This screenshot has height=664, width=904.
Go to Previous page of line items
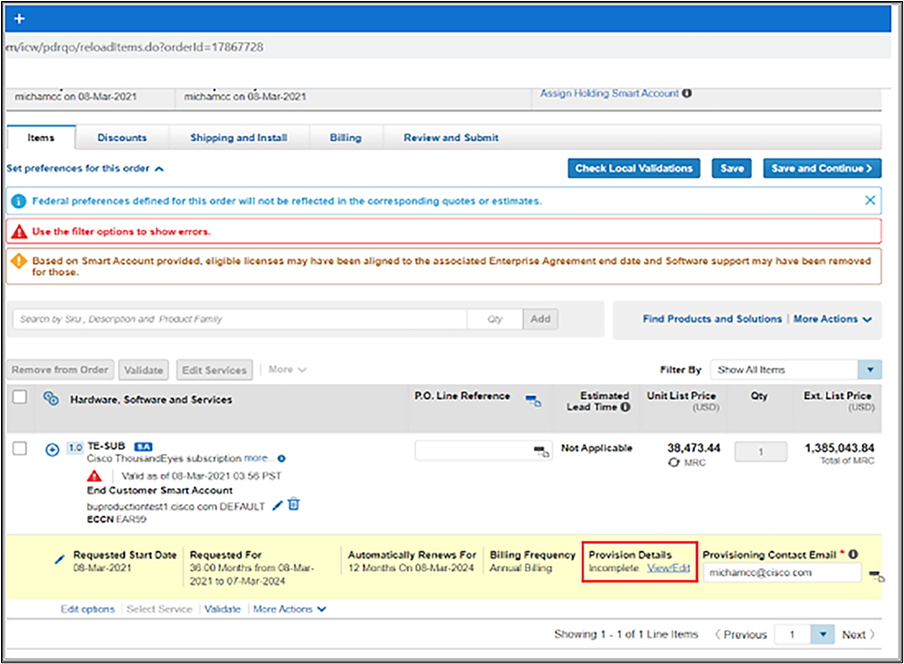coord(741,635)
